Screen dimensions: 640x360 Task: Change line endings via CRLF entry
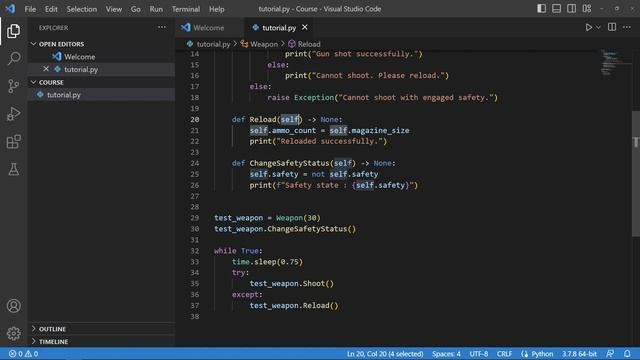pyautogui.click(x=504, y=354)
